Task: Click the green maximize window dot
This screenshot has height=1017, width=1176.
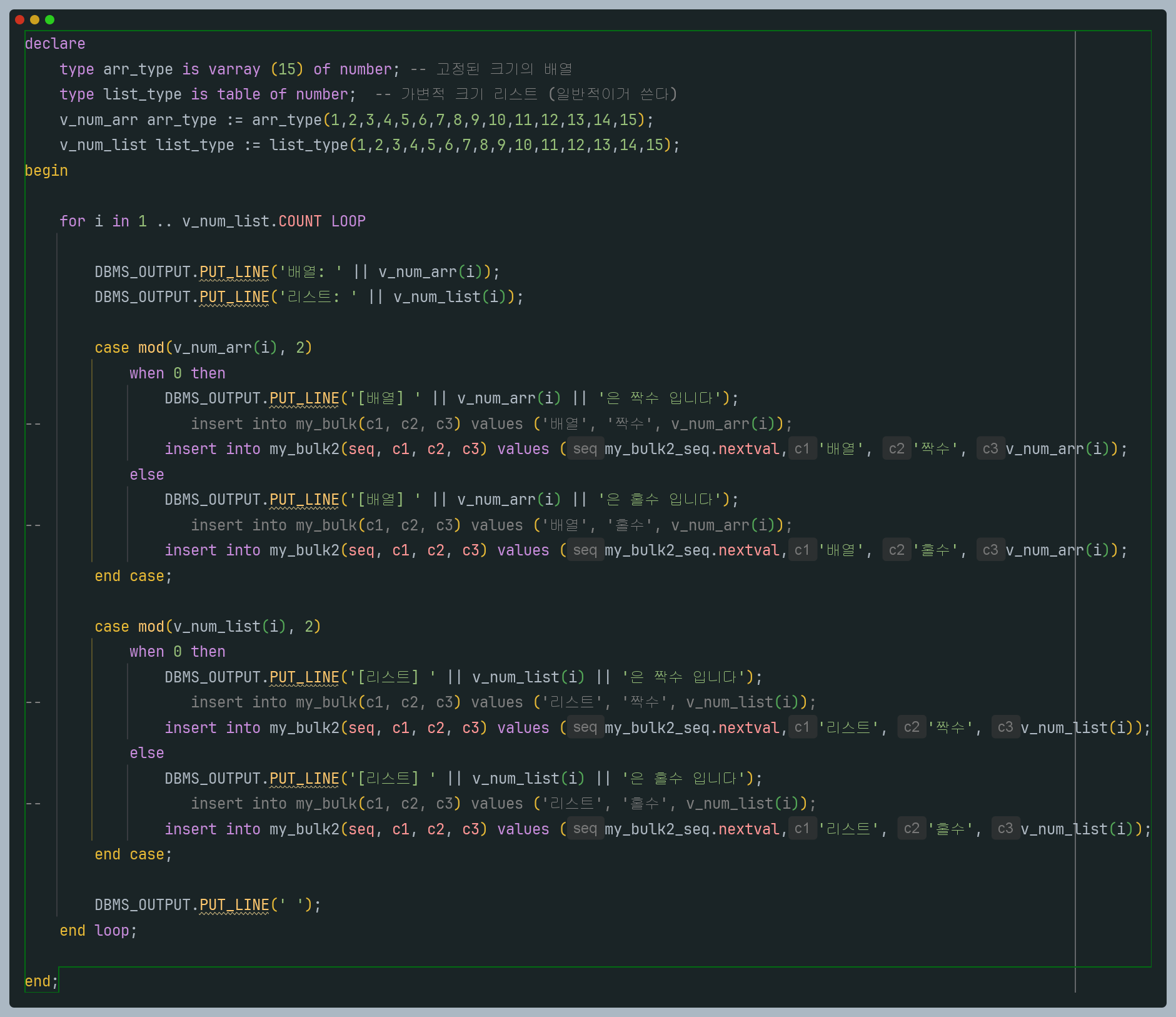Action: [49, 20]
